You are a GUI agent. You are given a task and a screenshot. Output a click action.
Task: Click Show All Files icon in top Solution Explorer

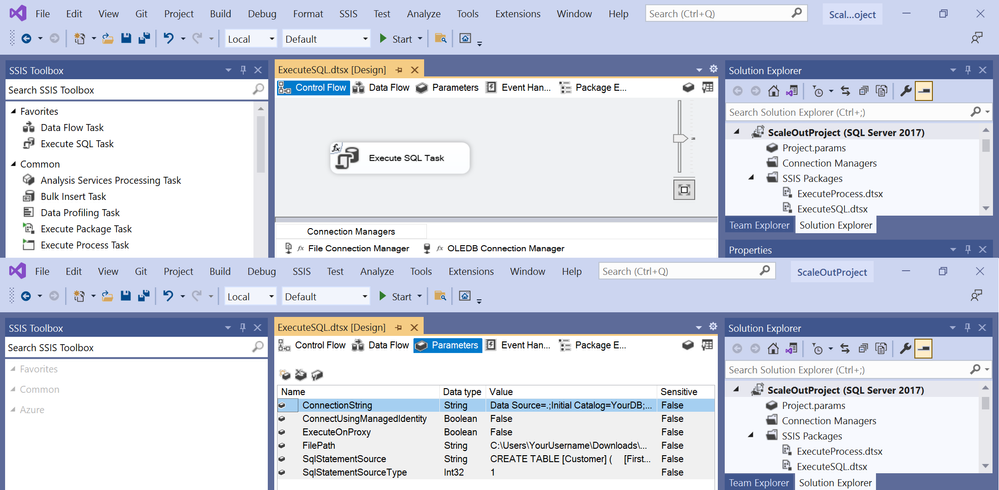point(881,92)
